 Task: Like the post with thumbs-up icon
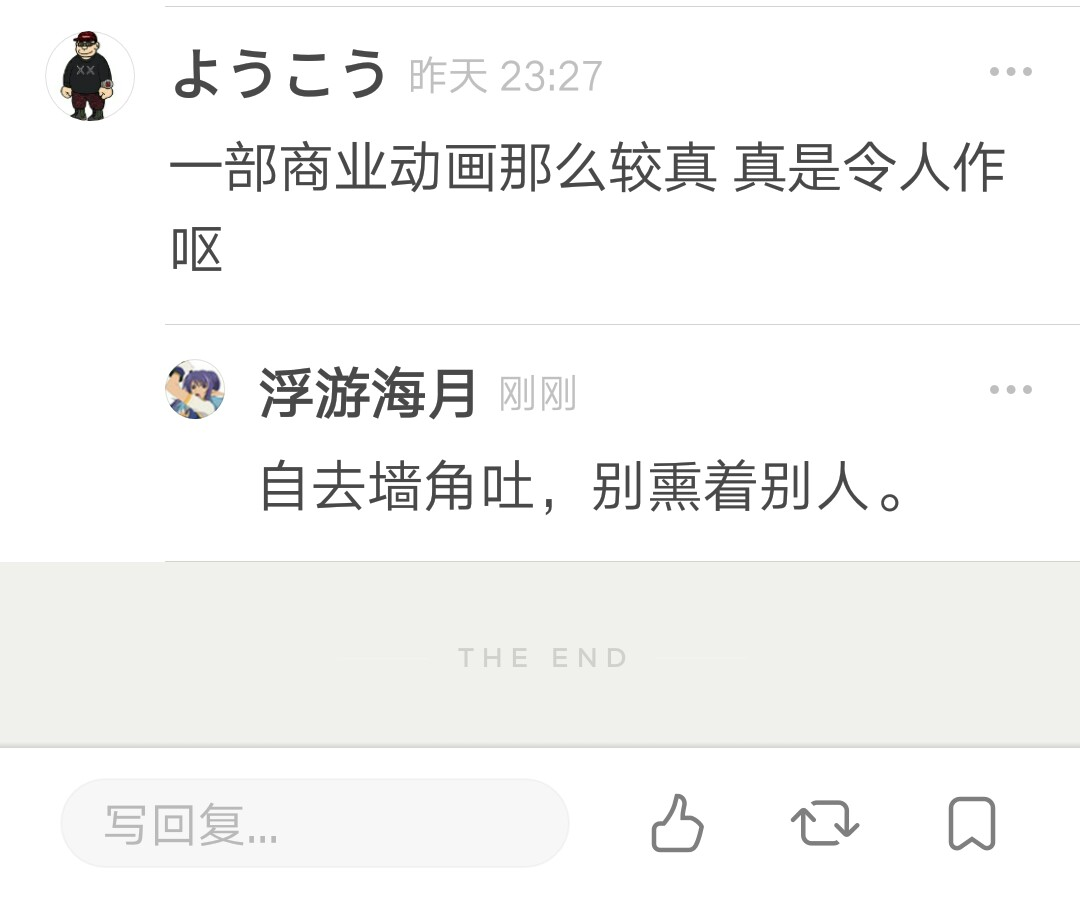677,823
